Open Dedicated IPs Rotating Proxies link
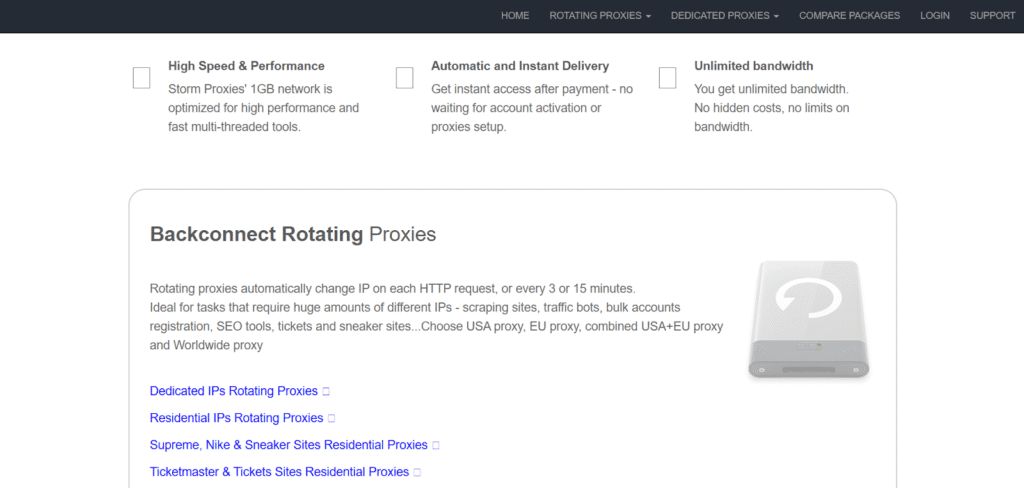This screenshot has width=1024, height=488. 233,391
